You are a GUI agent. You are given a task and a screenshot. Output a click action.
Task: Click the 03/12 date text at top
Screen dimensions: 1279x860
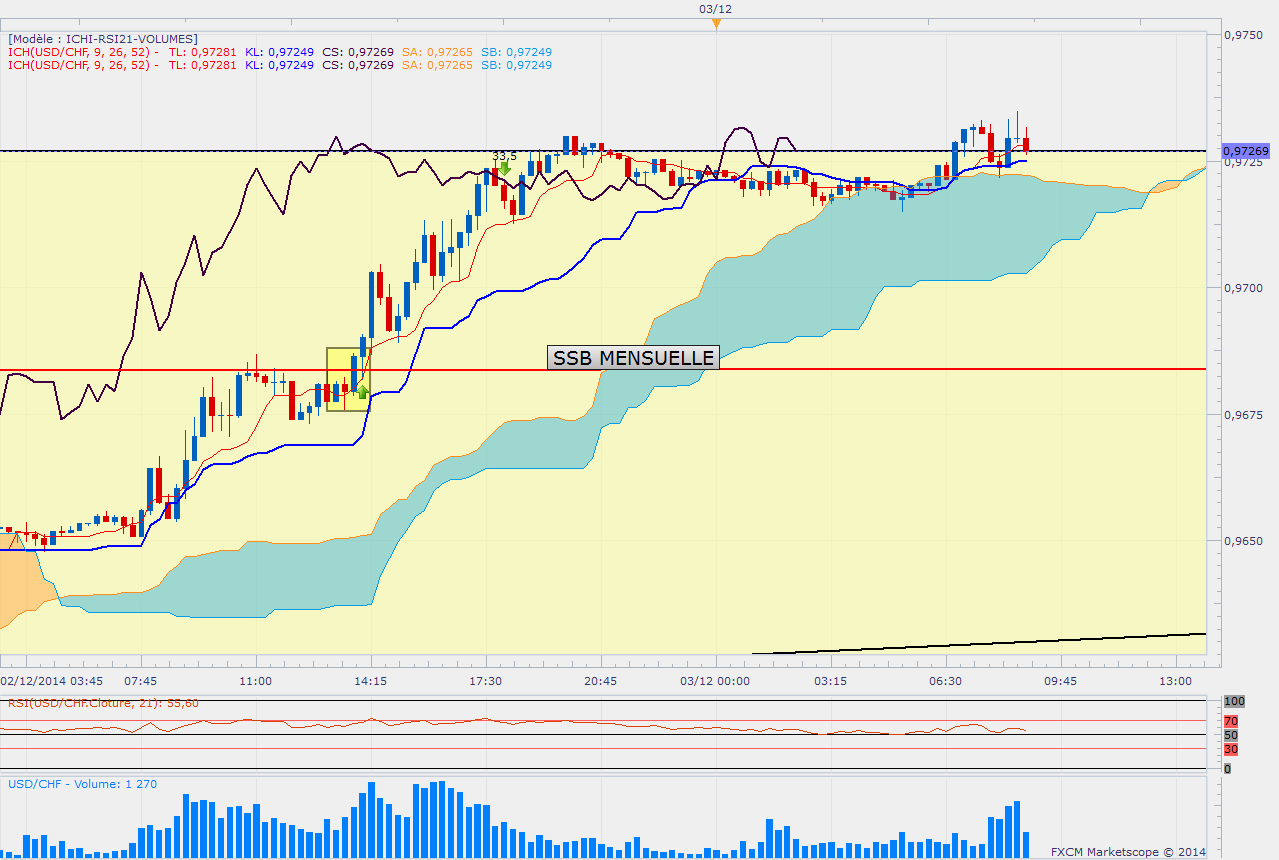point(716,8)
